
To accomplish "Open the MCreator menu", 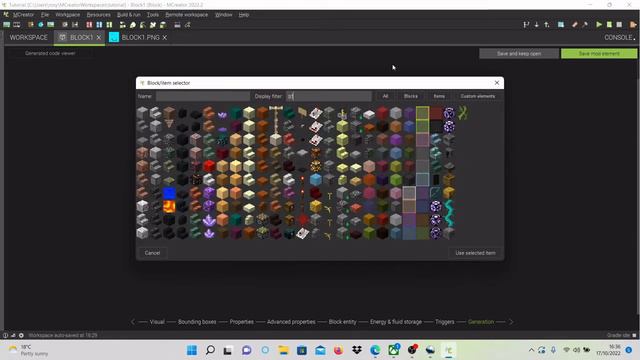I will [23, 15].
